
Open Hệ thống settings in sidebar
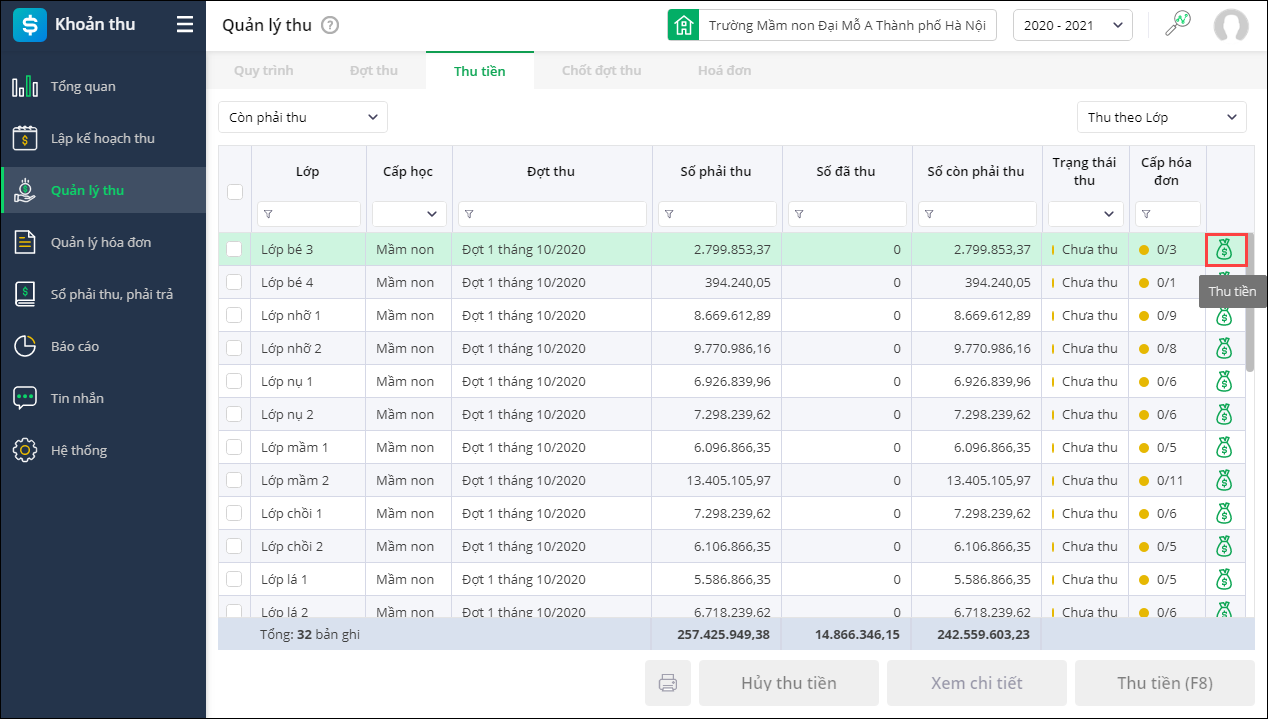coord(79,451)
